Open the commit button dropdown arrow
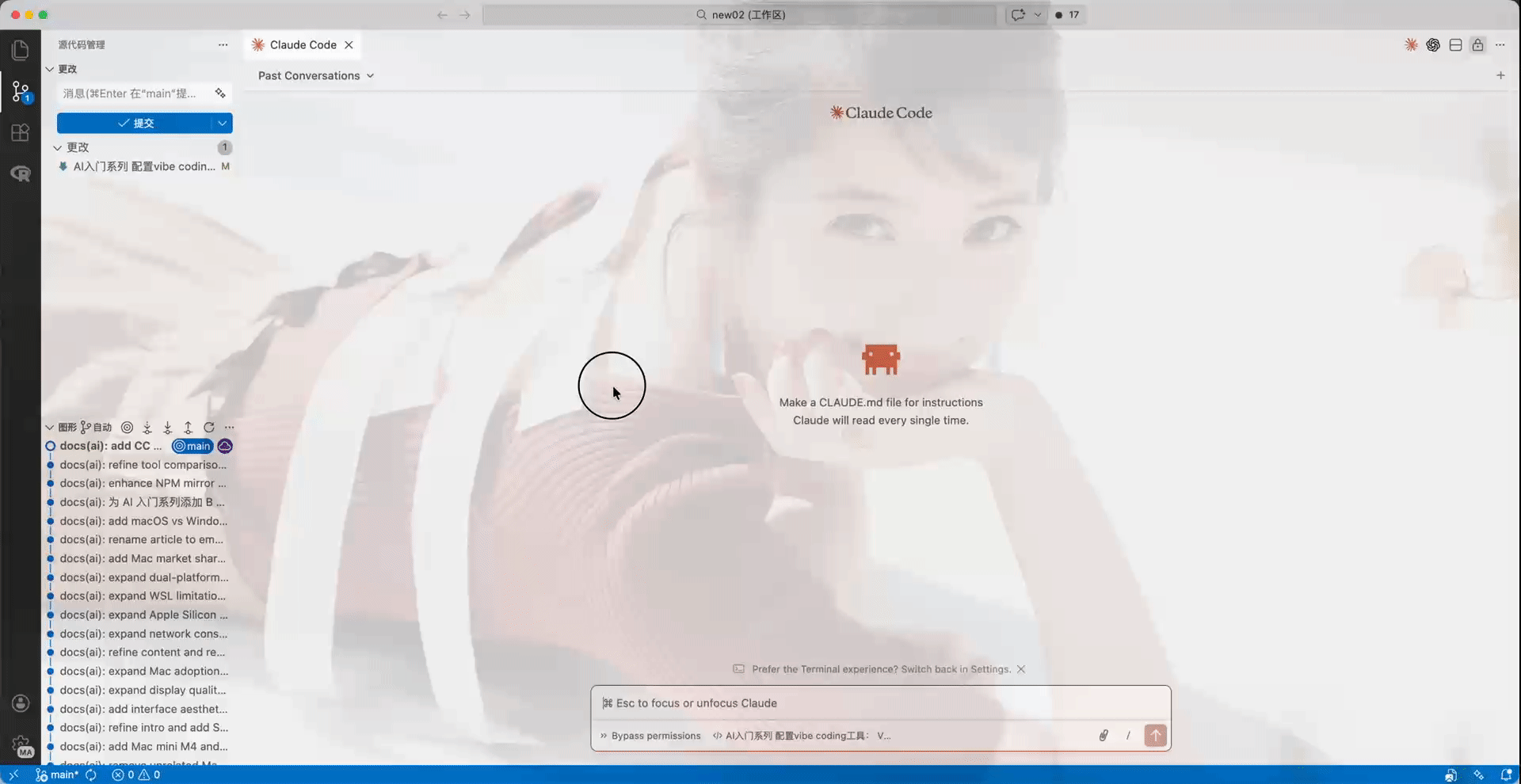 point(223,124)
